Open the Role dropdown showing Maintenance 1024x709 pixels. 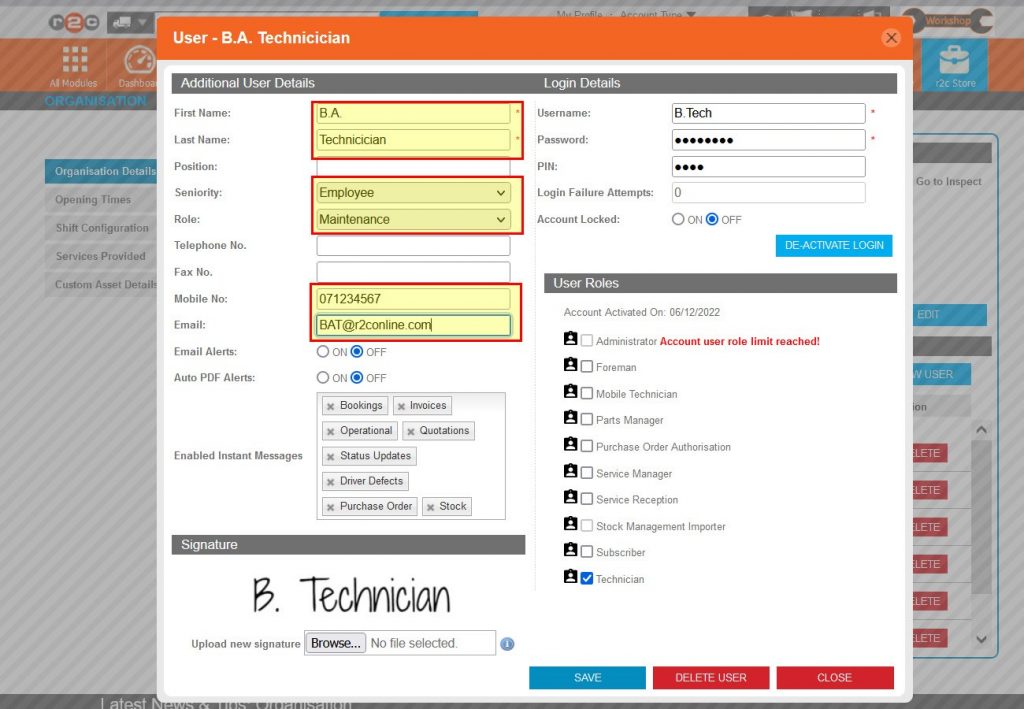point(414,219)
